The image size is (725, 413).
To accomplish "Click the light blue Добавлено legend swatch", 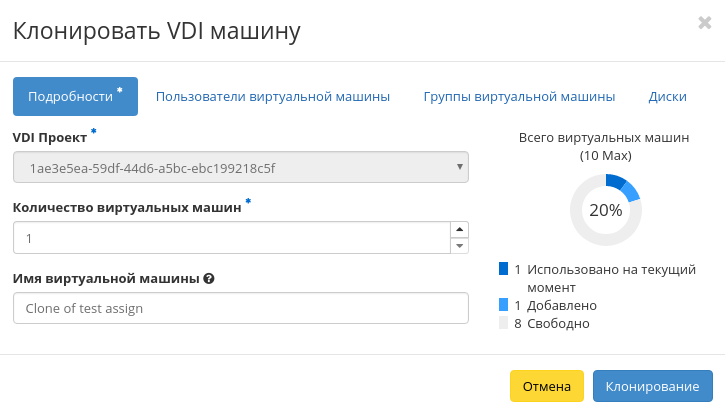I will (x=503, y=305).
